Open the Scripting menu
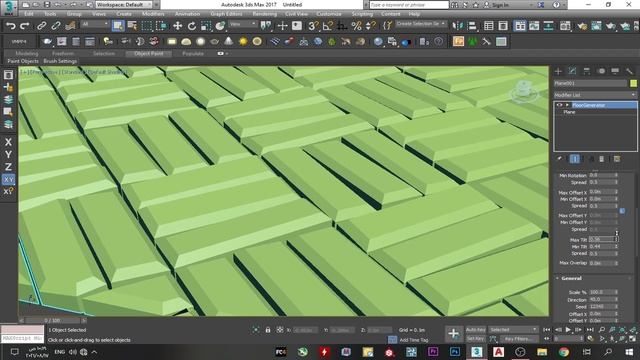Image resolution: width=640 pixels, height=360 pixels. [x=362, y=14]
